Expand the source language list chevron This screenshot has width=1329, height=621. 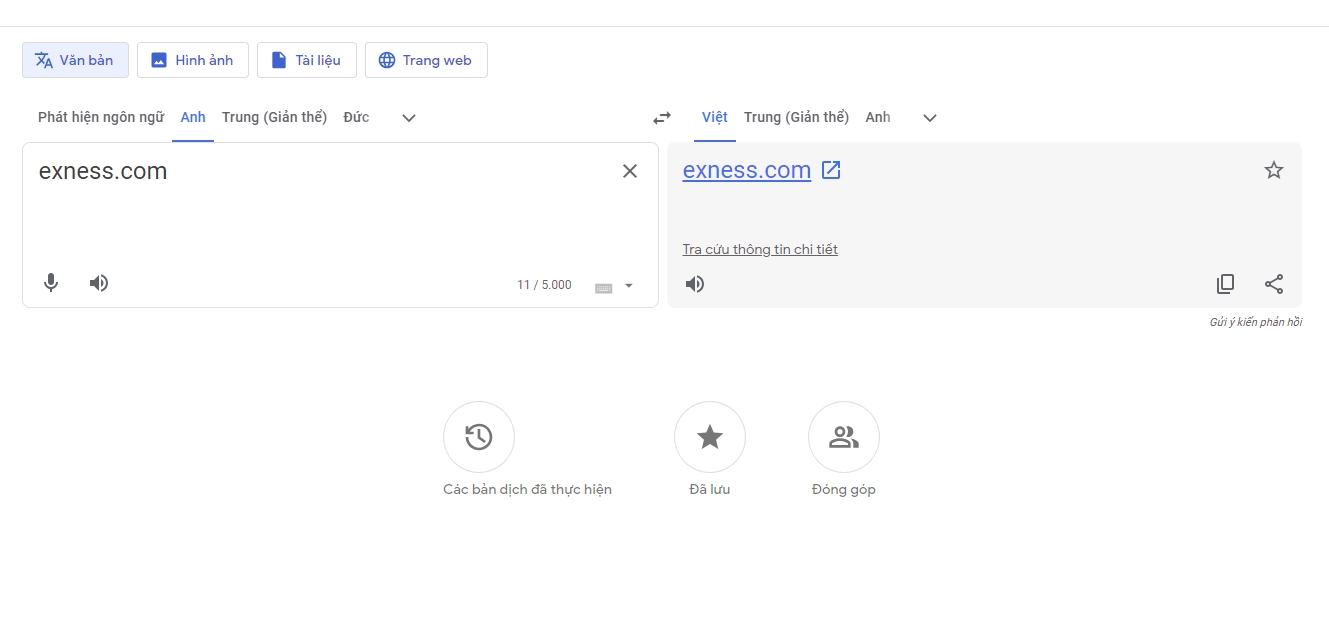click(408, 118)
